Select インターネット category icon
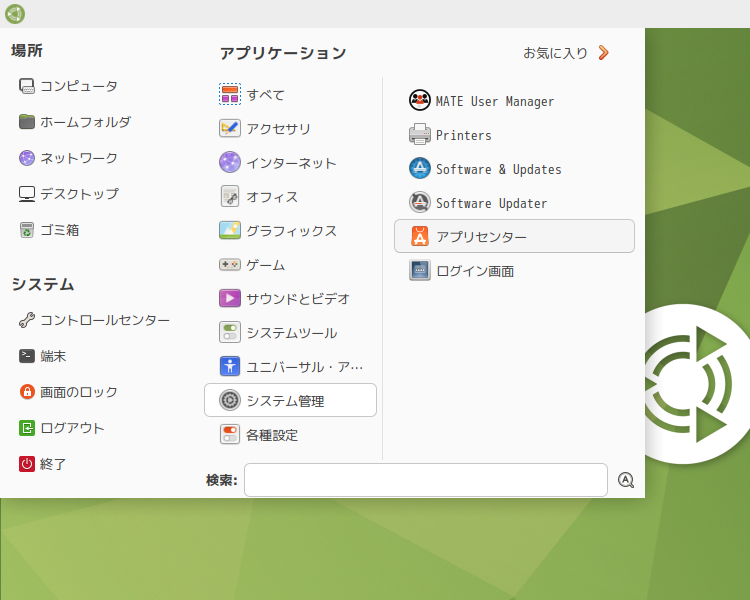 click(230, 162)
